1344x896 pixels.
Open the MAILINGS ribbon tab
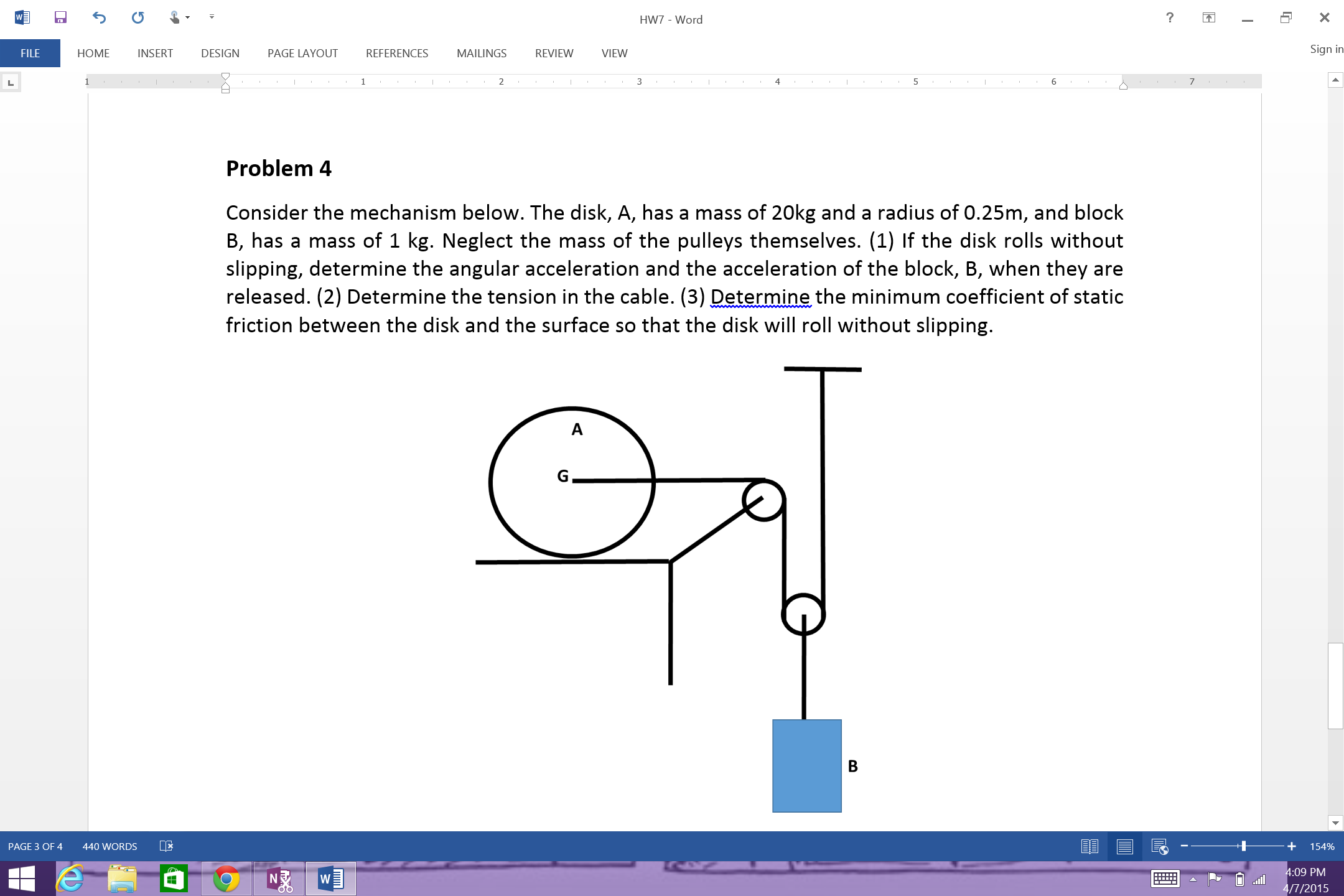482,53
